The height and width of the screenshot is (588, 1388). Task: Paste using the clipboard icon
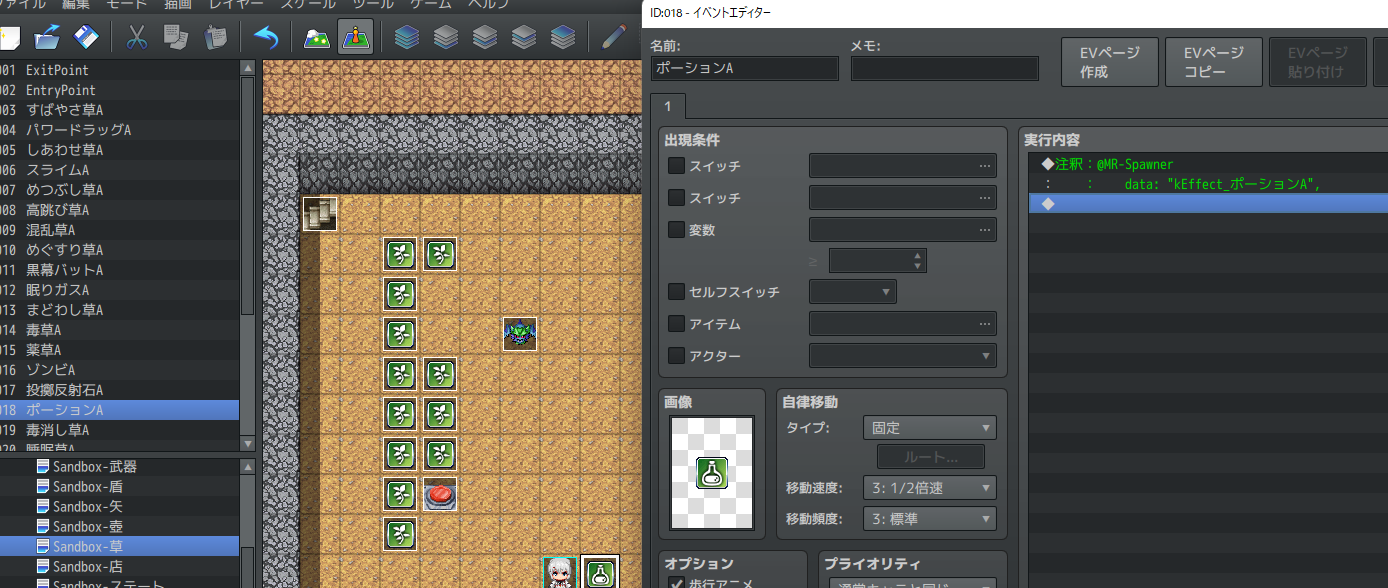[x=215, y=37]
